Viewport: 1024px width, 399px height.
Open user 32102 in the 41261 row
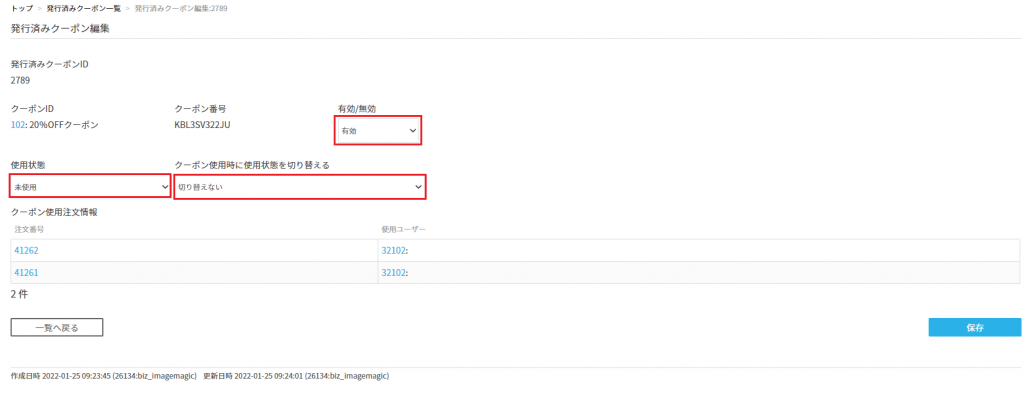coord(393,272)
